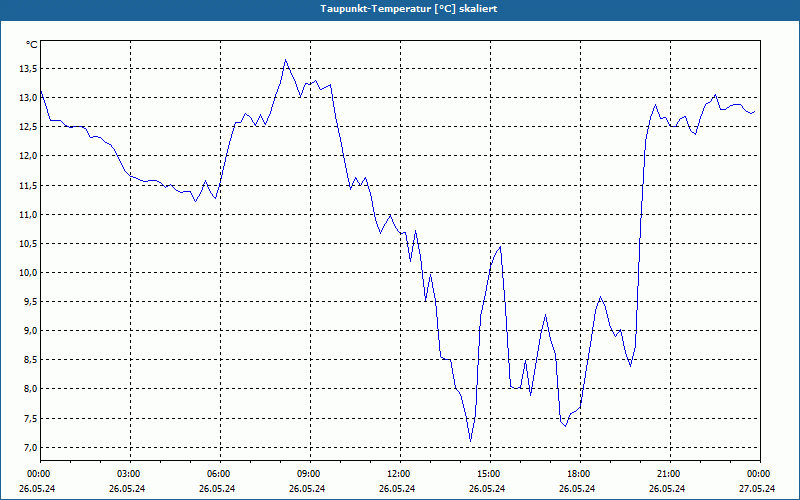Click the 15:00 time axis label
The height and width of the screenshot is (500, 800).
[490, 474]
